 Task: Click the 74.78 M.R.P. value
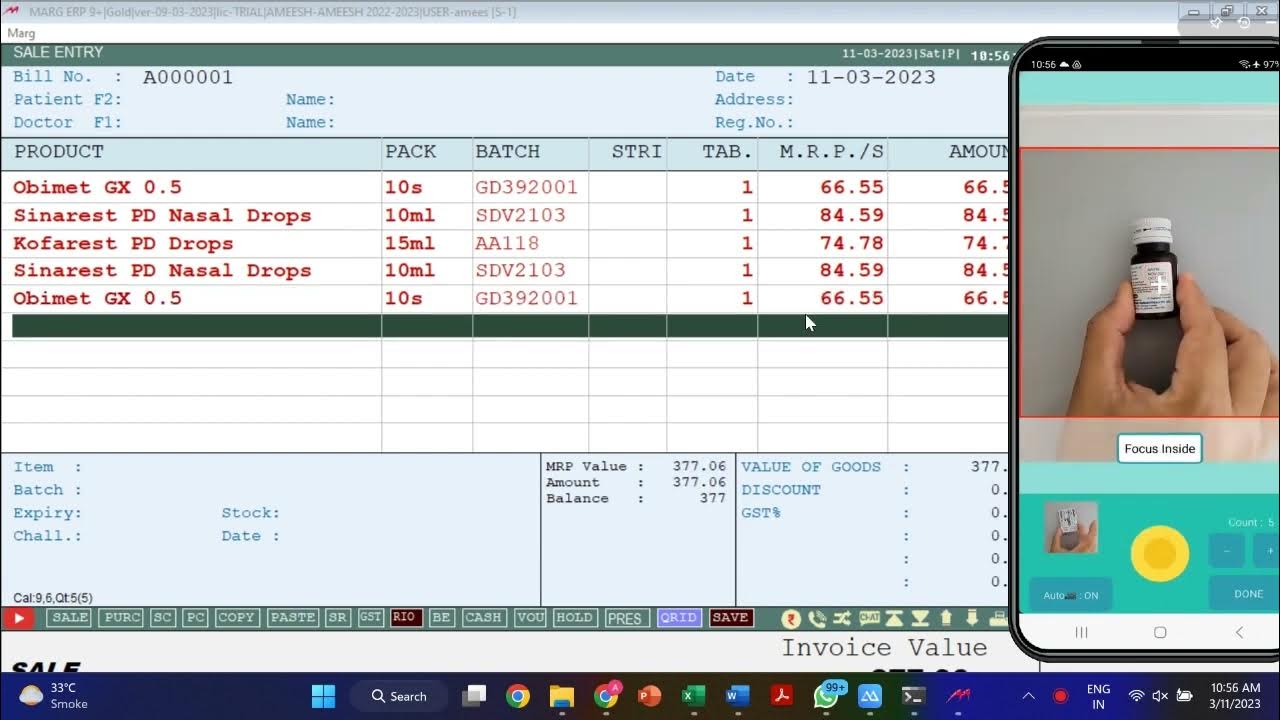coord(852,243)
